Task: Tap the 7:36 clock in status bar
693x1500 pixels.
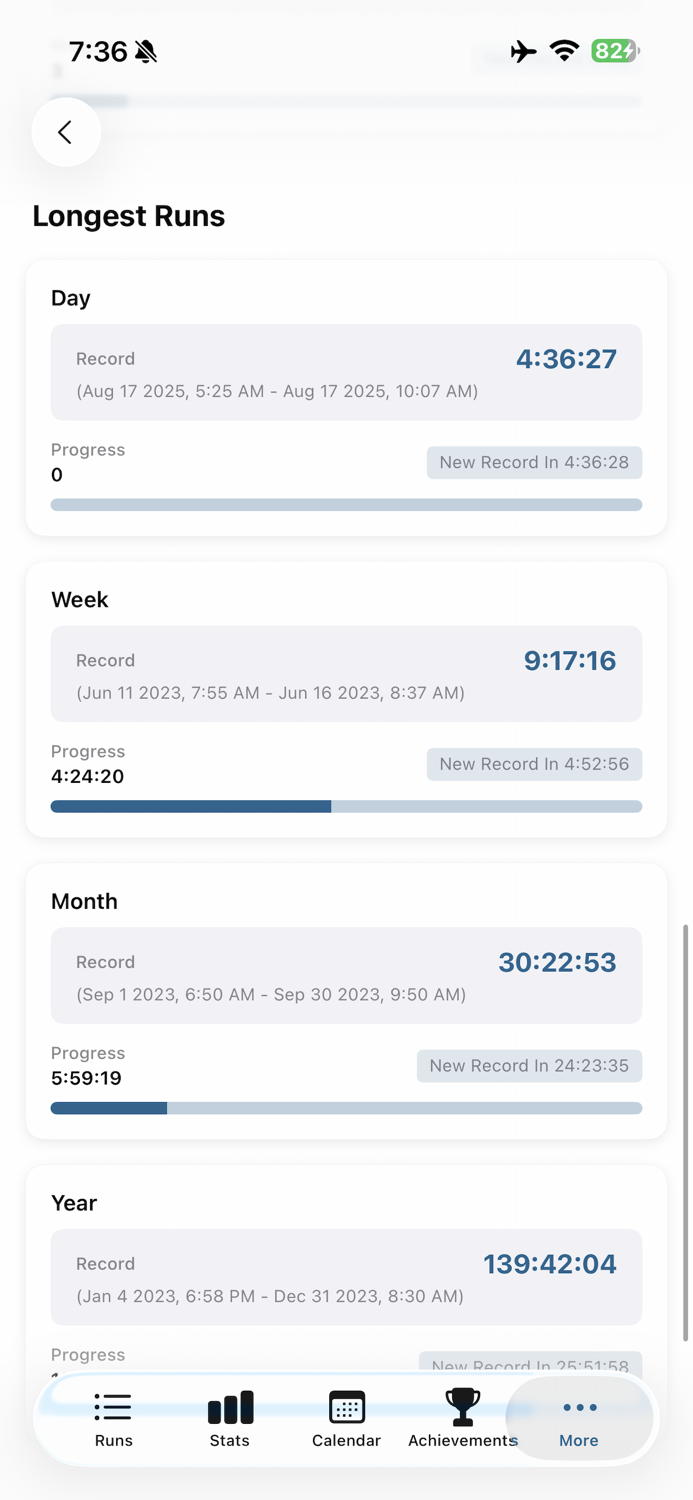Action: 98,51
